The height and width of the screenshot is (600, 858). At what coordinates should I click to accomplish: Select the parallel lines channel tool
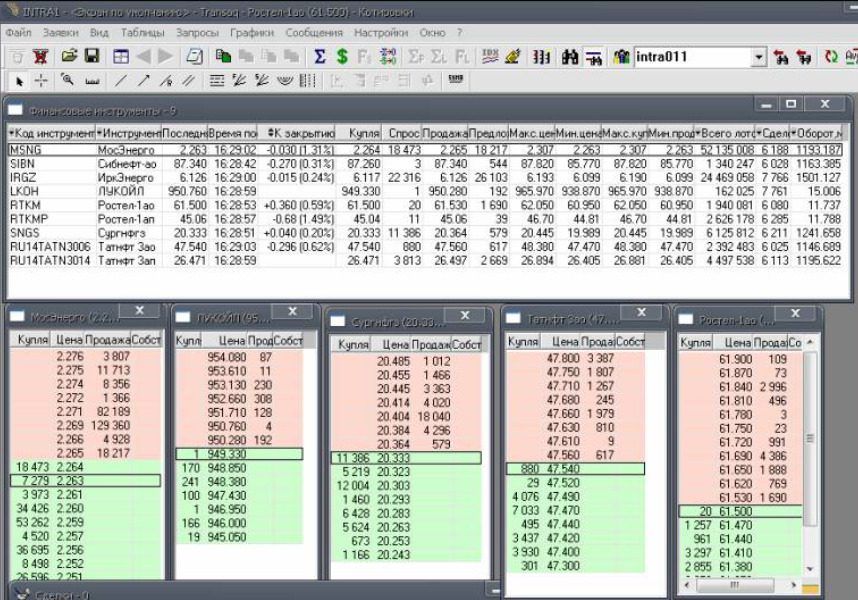pos(188,81)
